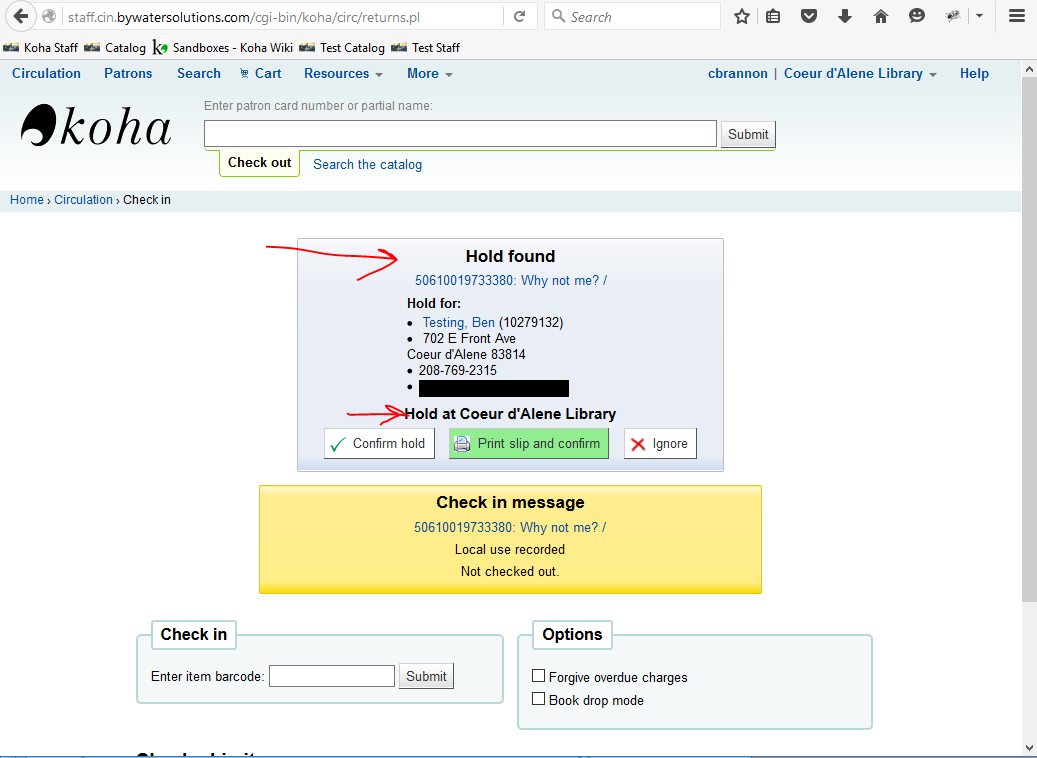Expand the More dropdown menu

click(x=429, y=73)
